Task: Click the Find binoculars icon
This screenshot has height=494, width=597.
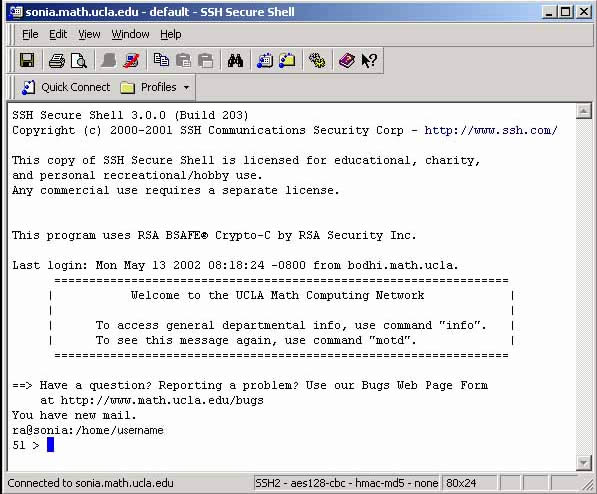Action: click(x=235, y=60)
